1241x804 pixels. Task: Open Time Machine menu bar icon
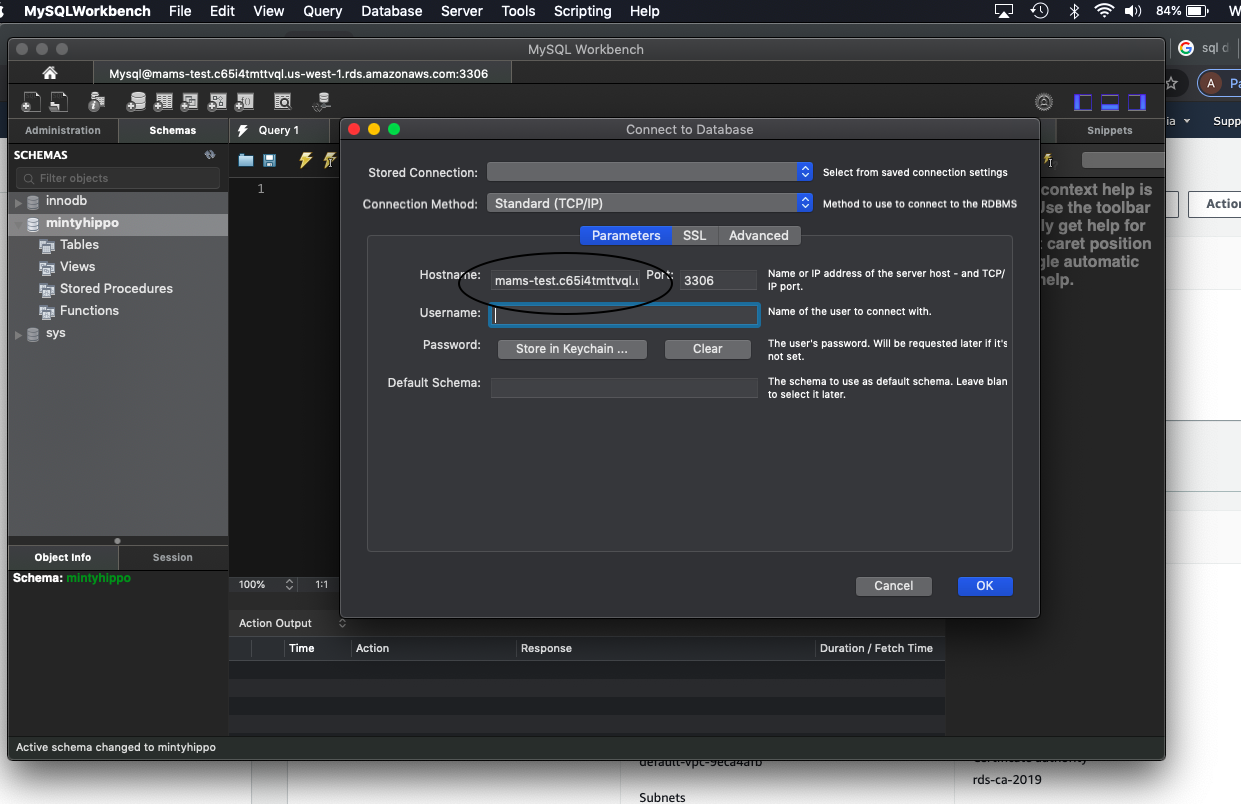pos(1040,11)
